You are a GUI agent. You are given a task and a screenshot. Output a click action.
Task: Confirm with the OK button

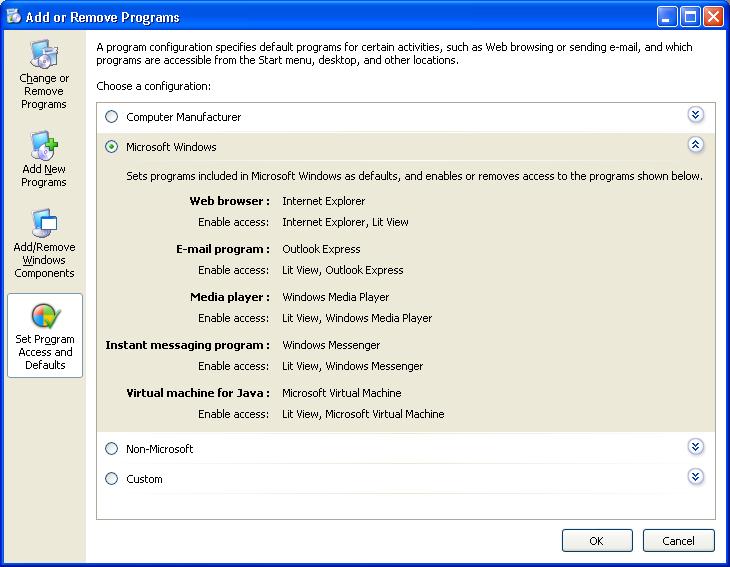pyautogui.click(x=597, y=540)
